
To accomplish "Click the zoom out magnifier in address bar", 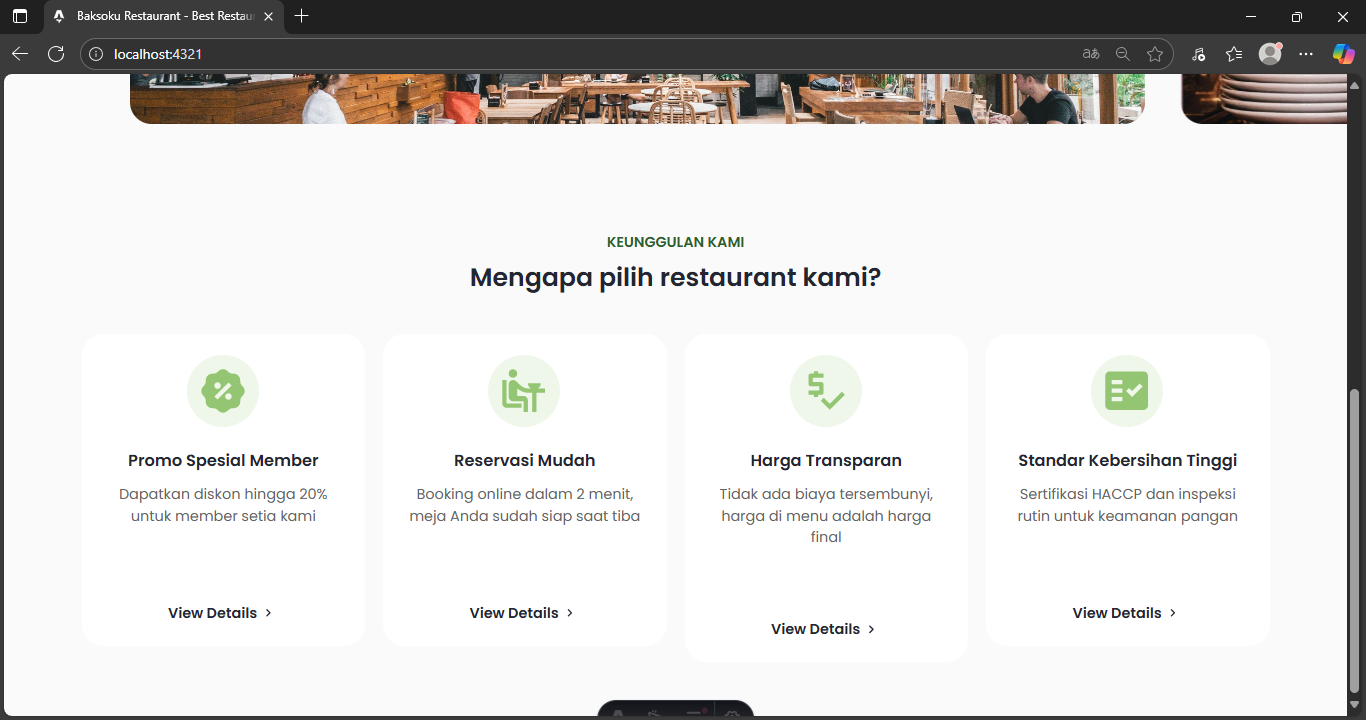I will click(x=1123, y=54).
